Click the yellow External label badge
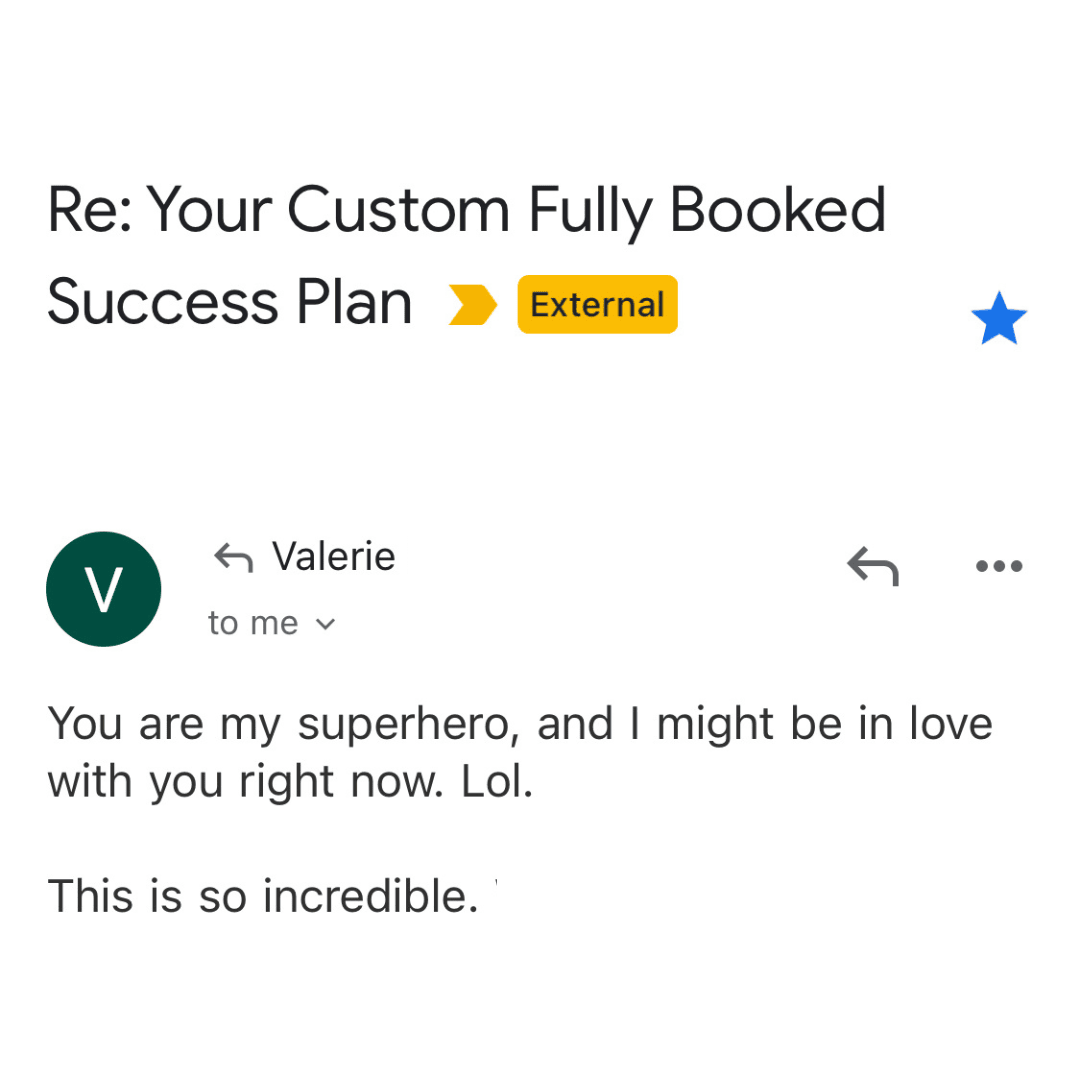1080x1080 pixels. coord(597,305)
